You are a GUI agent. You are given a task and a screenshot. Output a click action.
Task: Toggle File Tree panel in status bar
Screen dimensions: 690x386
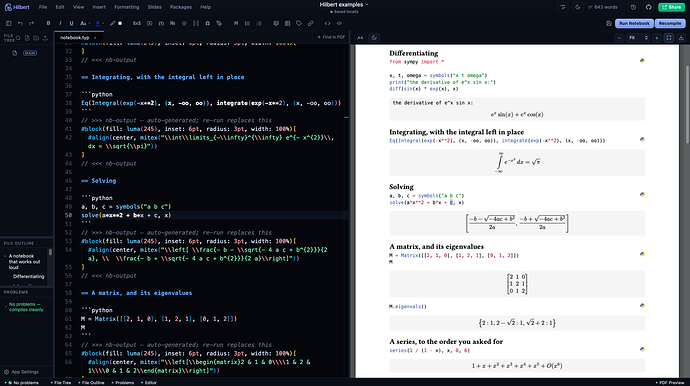pyautogui.click(x=61, y=382)
